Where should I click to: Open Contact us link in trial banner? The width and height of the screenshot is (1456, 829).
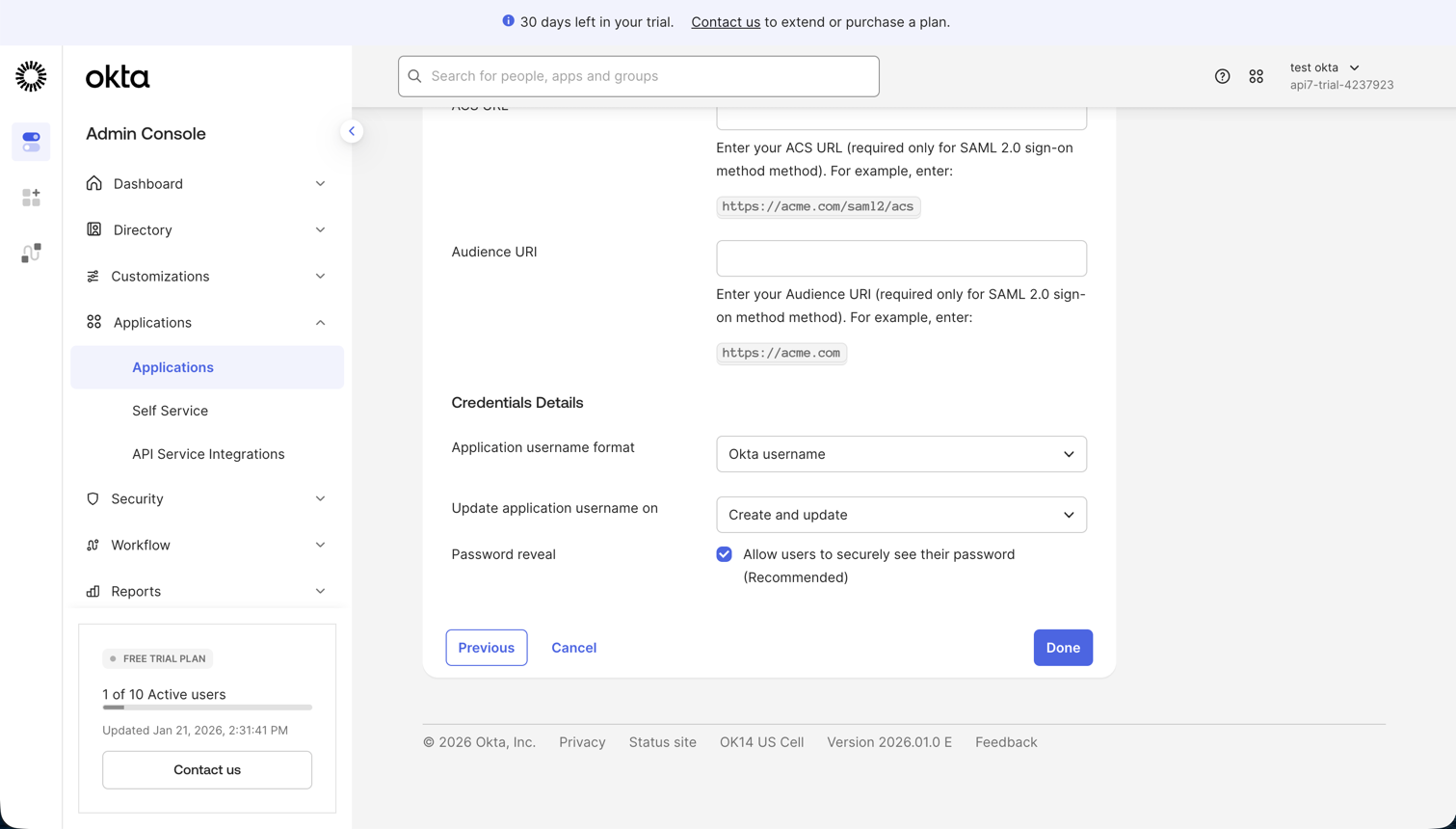pos(726,21)
